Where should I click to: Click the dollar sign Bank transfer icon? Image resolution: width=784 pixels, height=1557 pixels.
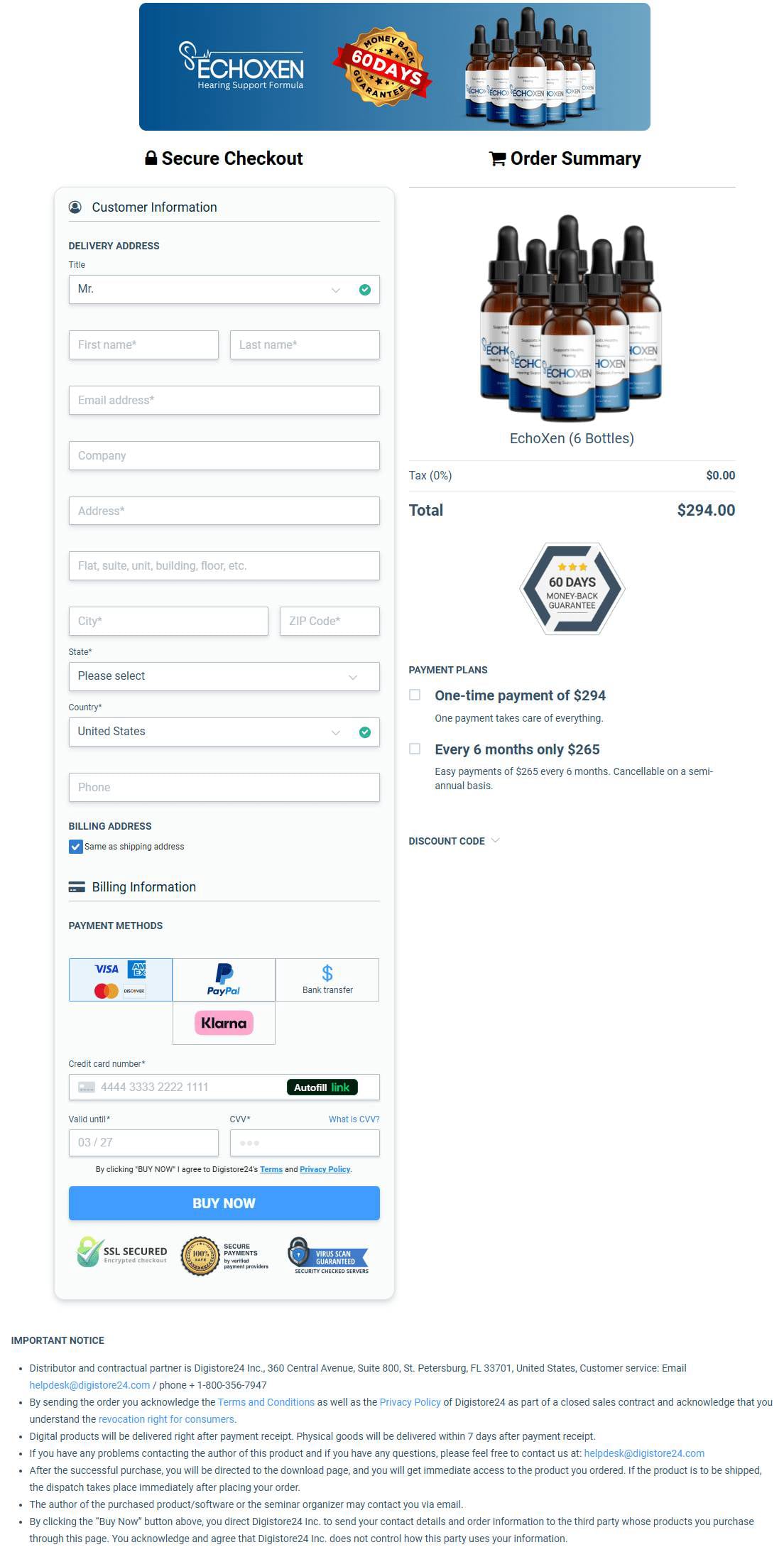tap(327, 972)
